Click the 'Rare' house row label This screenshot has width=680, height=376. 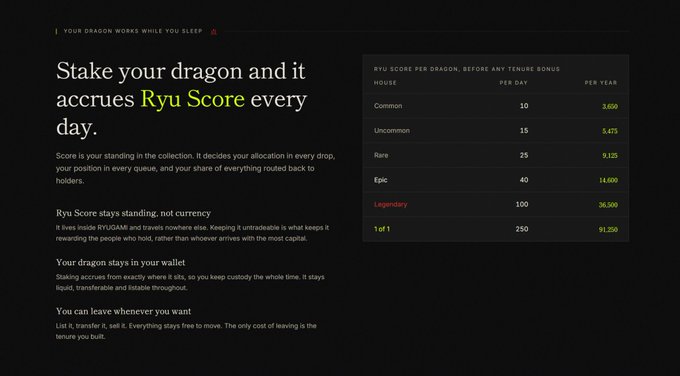[x=381, y=155]
